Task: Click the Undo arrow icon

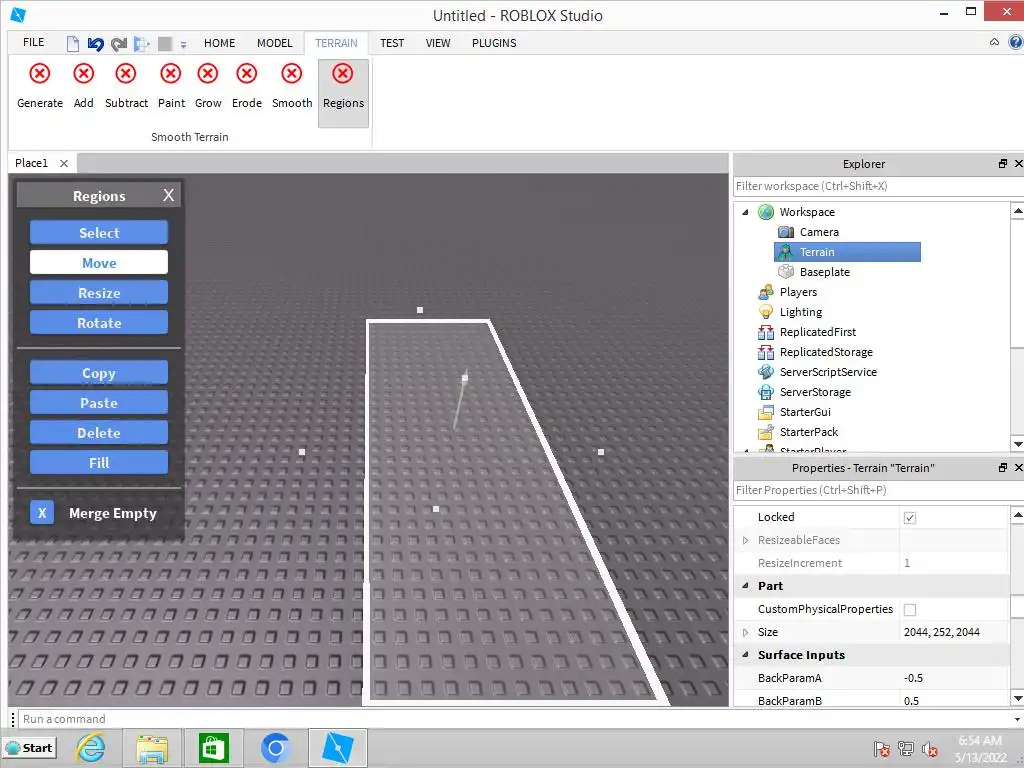Action: tap(95, 43)
